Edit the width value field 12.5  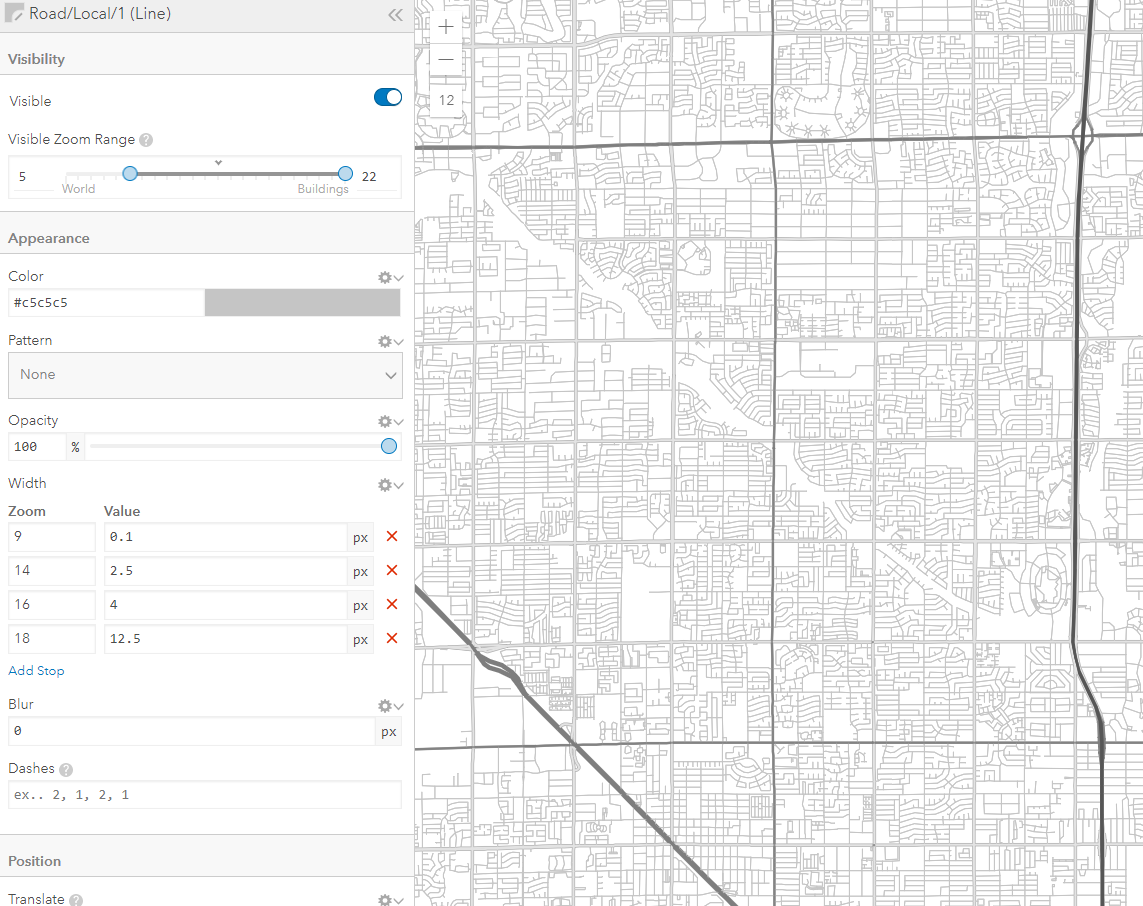click(225, 639)
